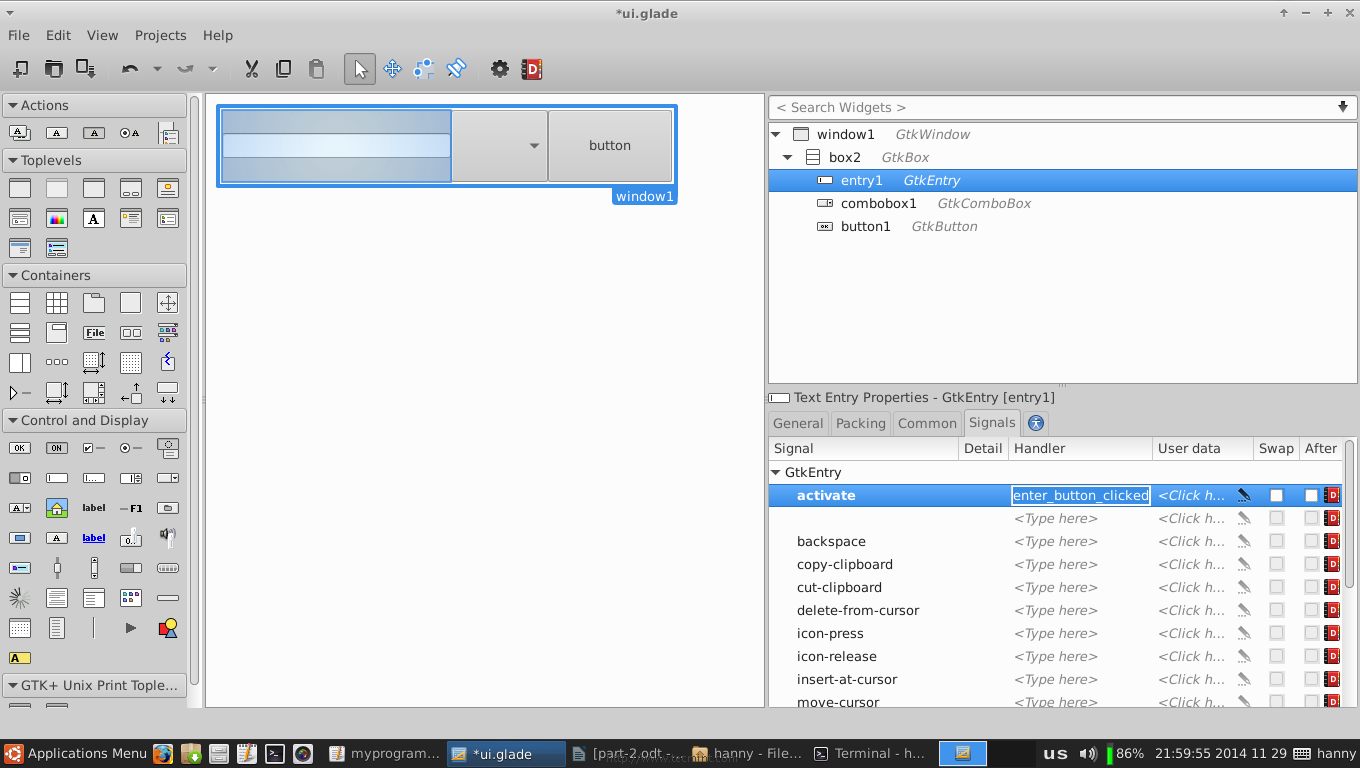Open the accessibility tab icon

[x=1035, y=423]
